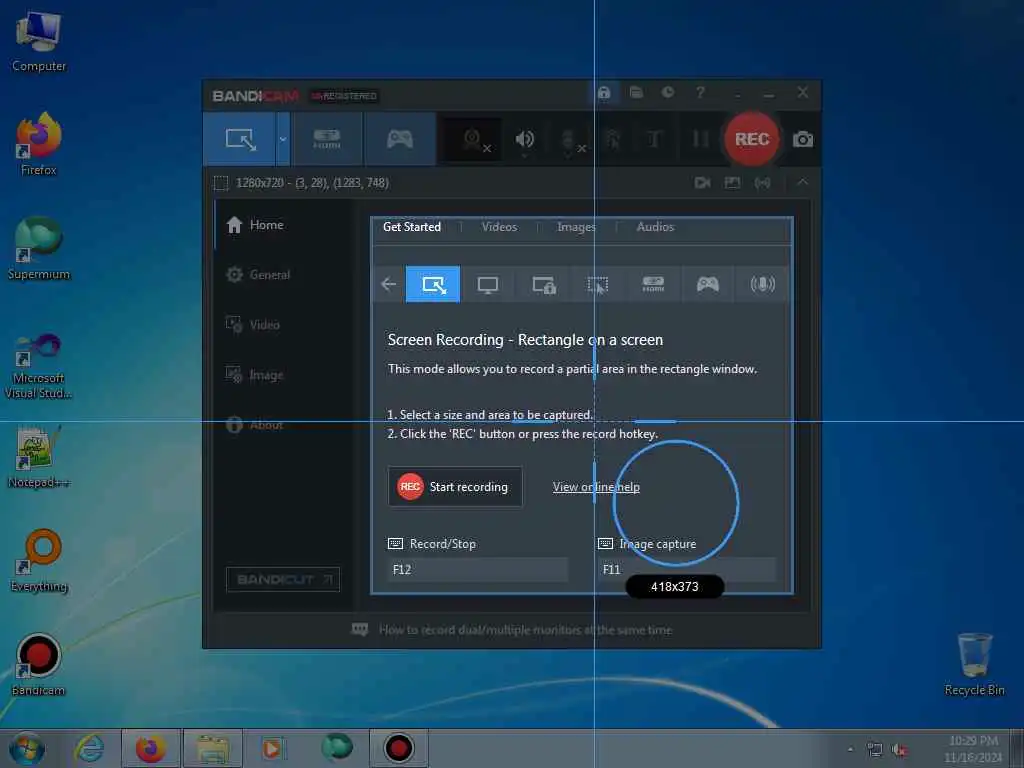Switch to the Videos tab
The height and width of the screenshot is (768, 1024).
(x=500, y=227)
